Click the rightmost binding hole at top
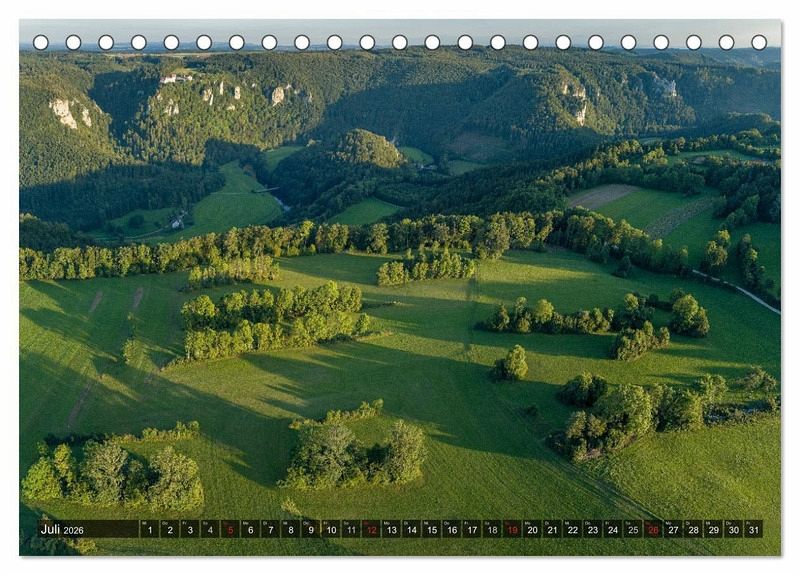Viewport: 800px width, 575px height. [759, 42]
